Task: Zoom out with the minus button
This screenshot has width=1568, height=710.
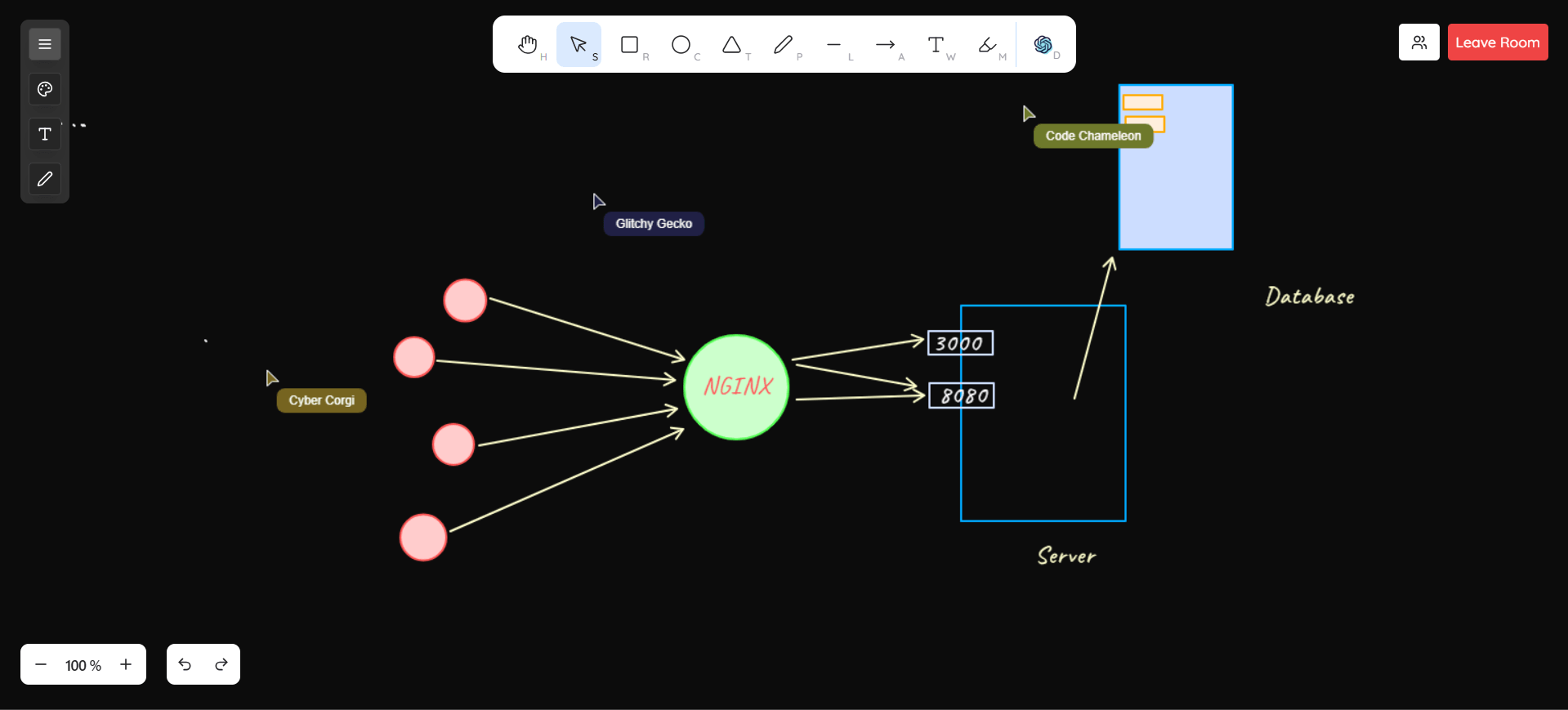Action: 41,665
